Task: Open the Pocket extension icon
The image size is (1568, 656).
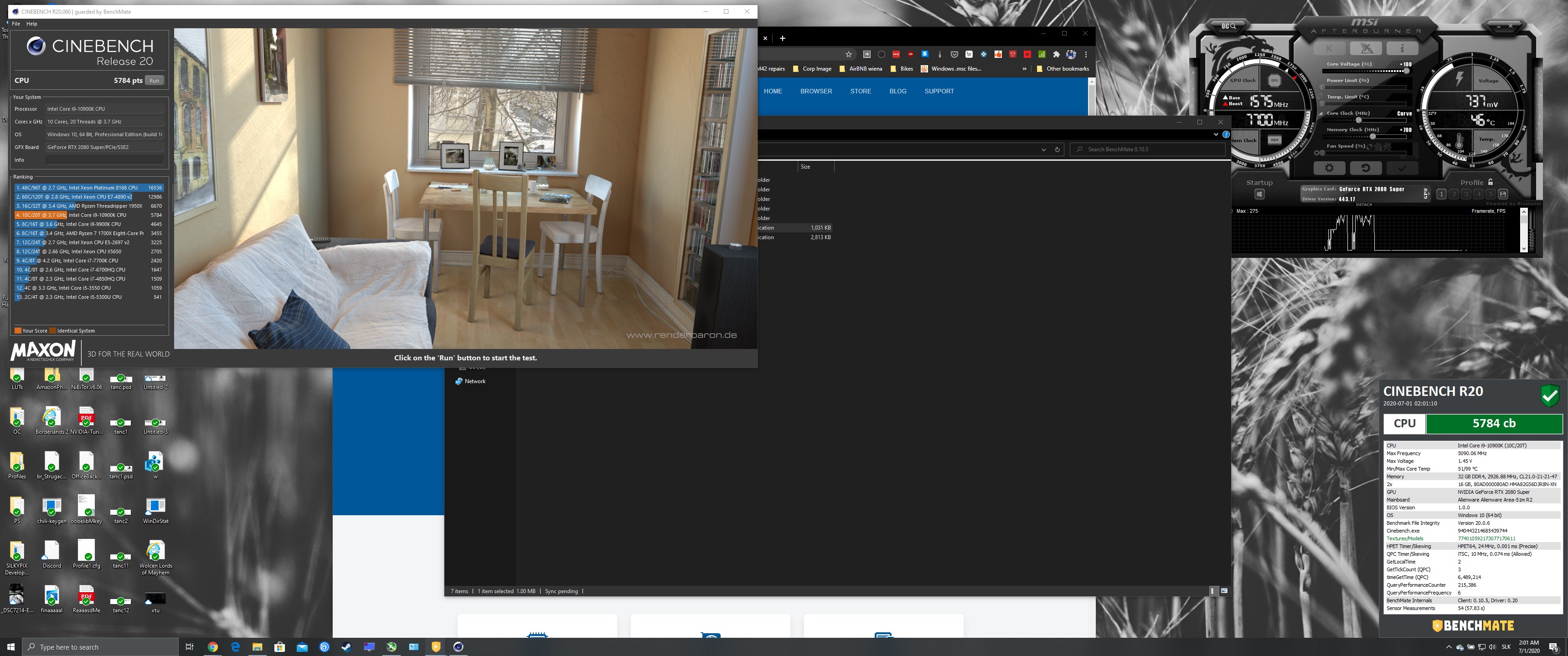Action: (954, 54)
